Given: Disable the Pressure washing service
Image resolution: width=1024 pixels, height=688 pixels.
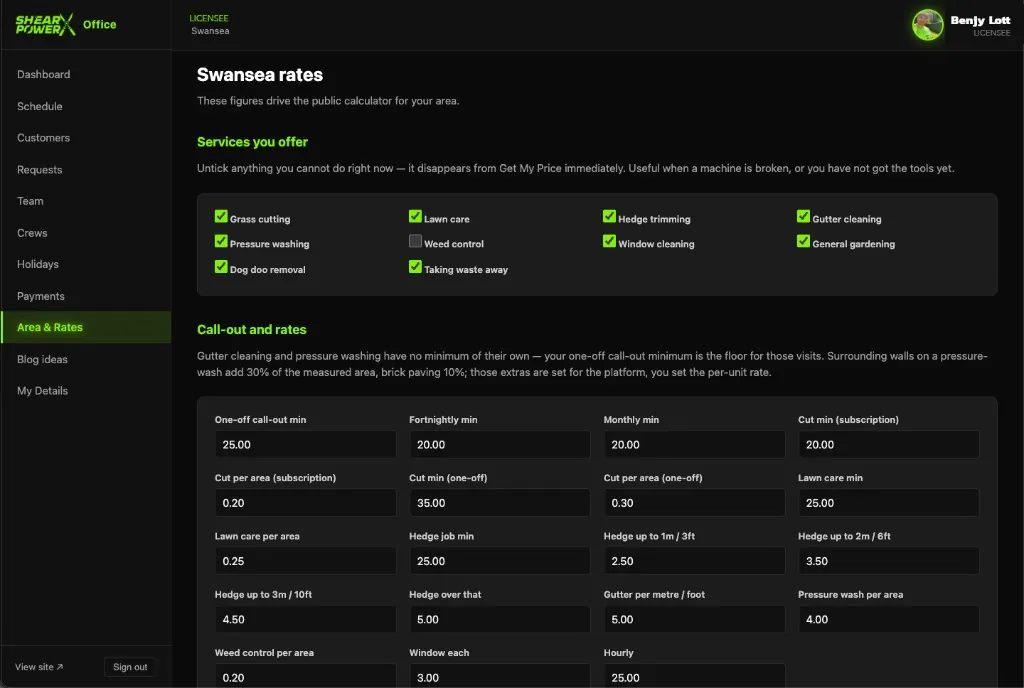Looking at the screenshot, I should coord(221,242).
